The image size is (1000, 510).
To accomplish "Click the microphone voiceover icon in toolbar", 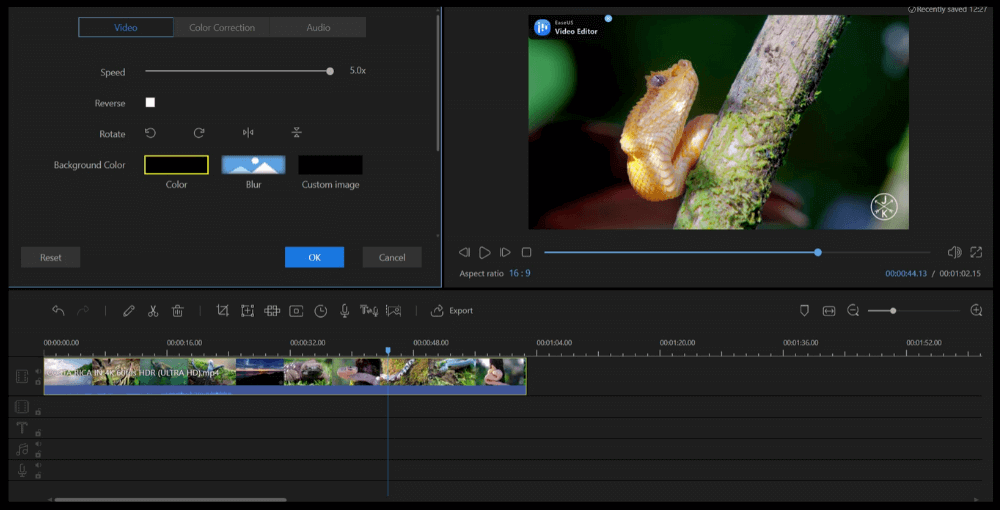I will coord(345,311).
